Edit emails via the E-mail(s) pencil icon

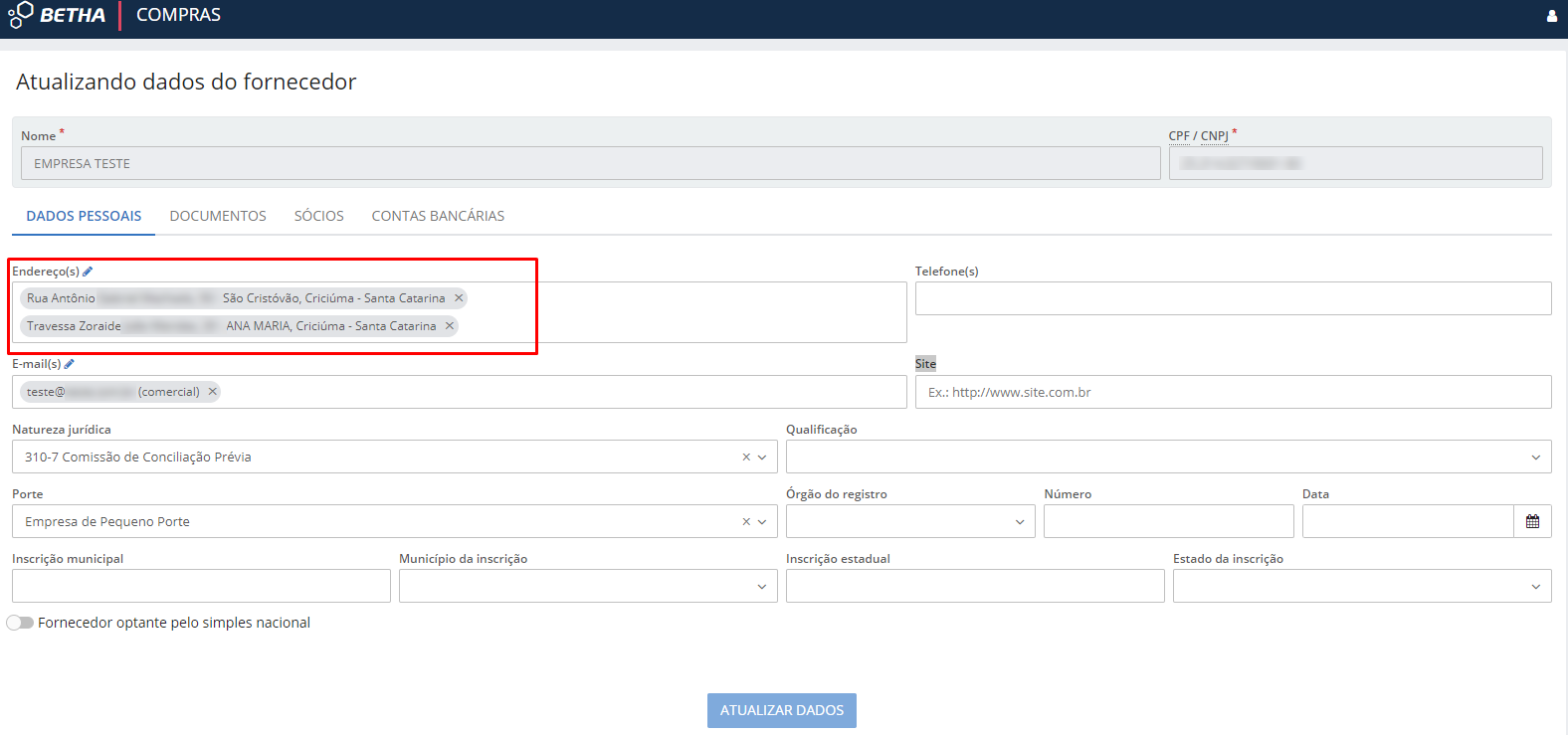pyautogui.click(x=69, y=364)
